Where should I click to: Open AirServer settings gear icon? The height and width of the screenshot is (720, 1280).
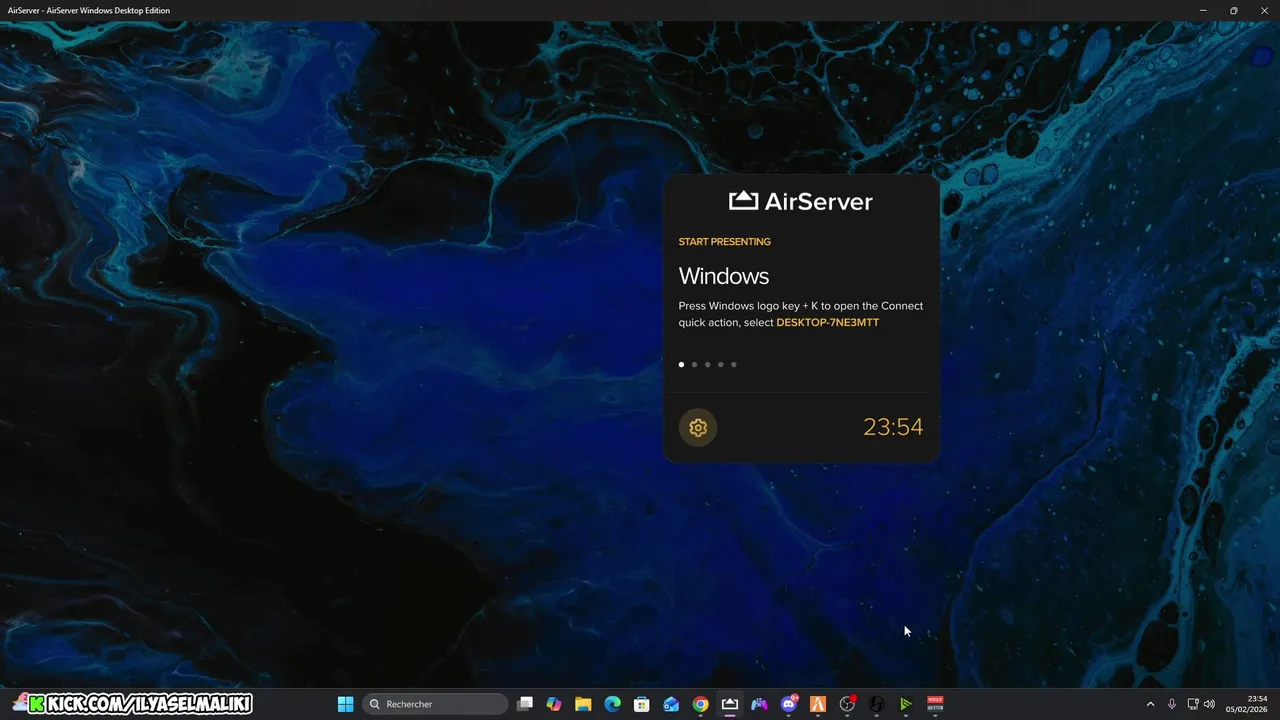click(698, 428)
